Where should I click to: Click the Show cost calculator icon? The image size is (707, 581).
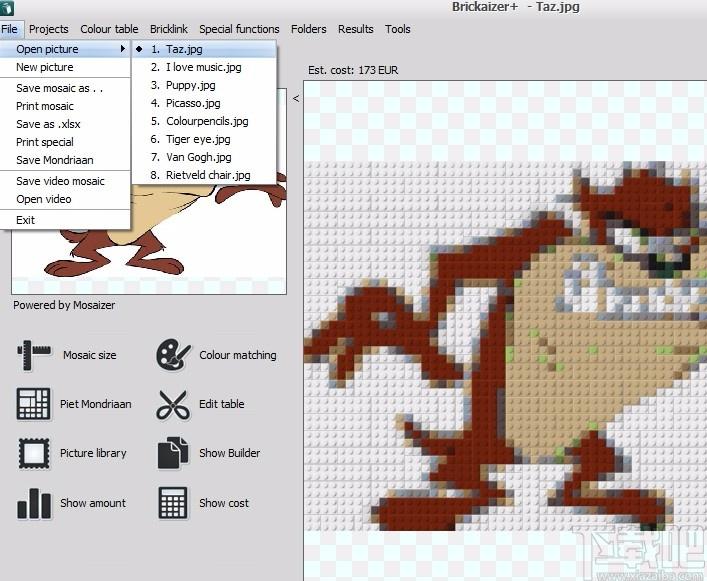[173, 503]
